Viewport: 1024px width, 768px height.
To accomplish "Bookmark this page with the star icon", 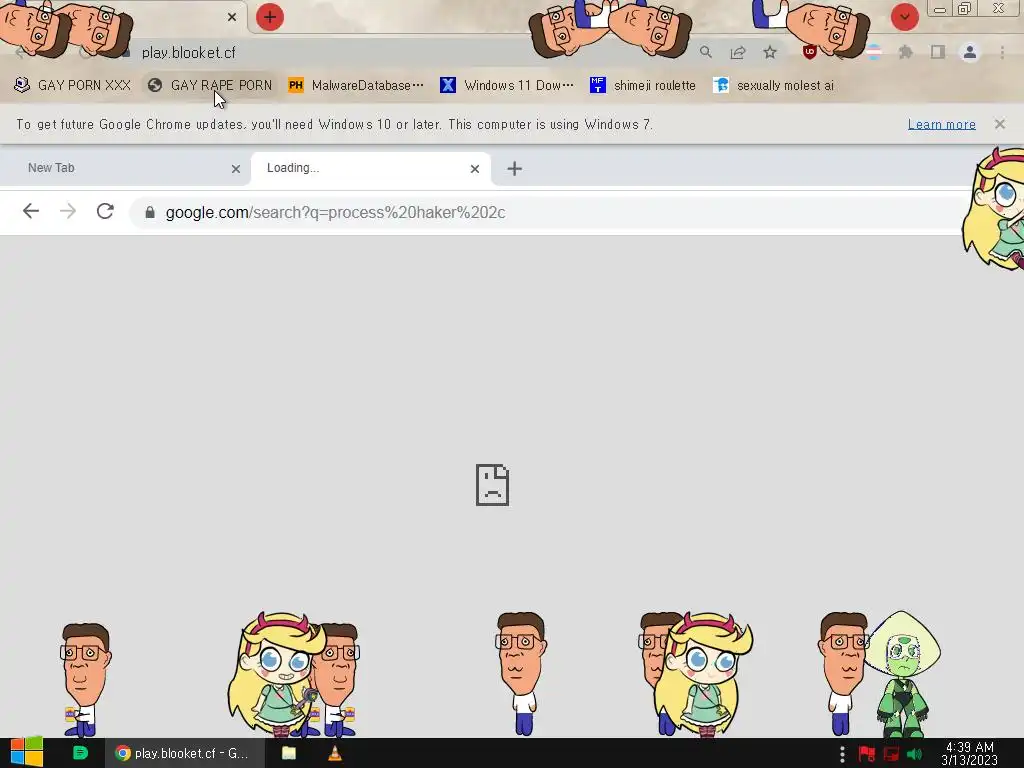I will point(770,52).
